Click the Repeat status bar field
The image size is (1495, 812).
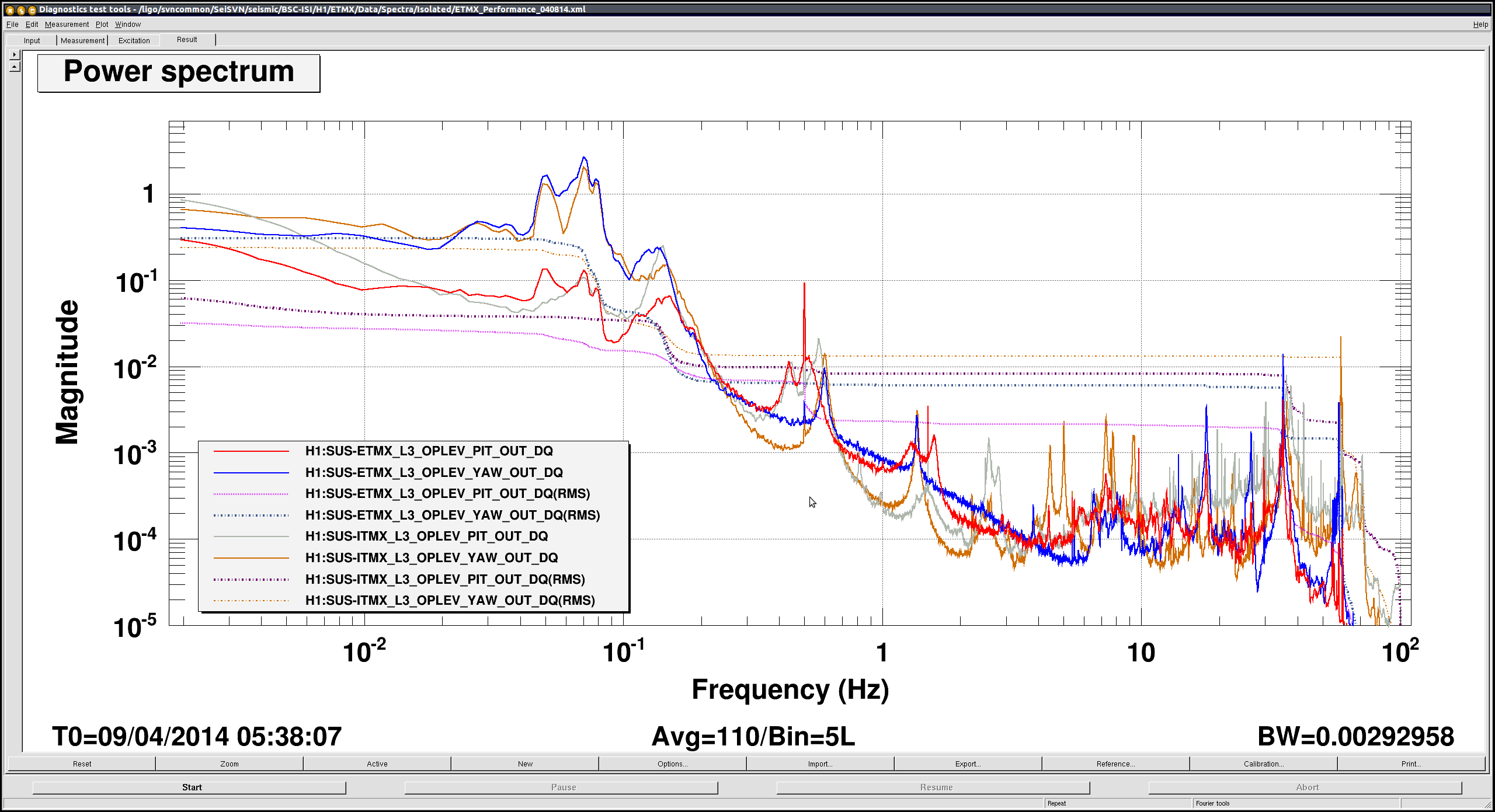pyautogui.click(x=1118, y=804)
